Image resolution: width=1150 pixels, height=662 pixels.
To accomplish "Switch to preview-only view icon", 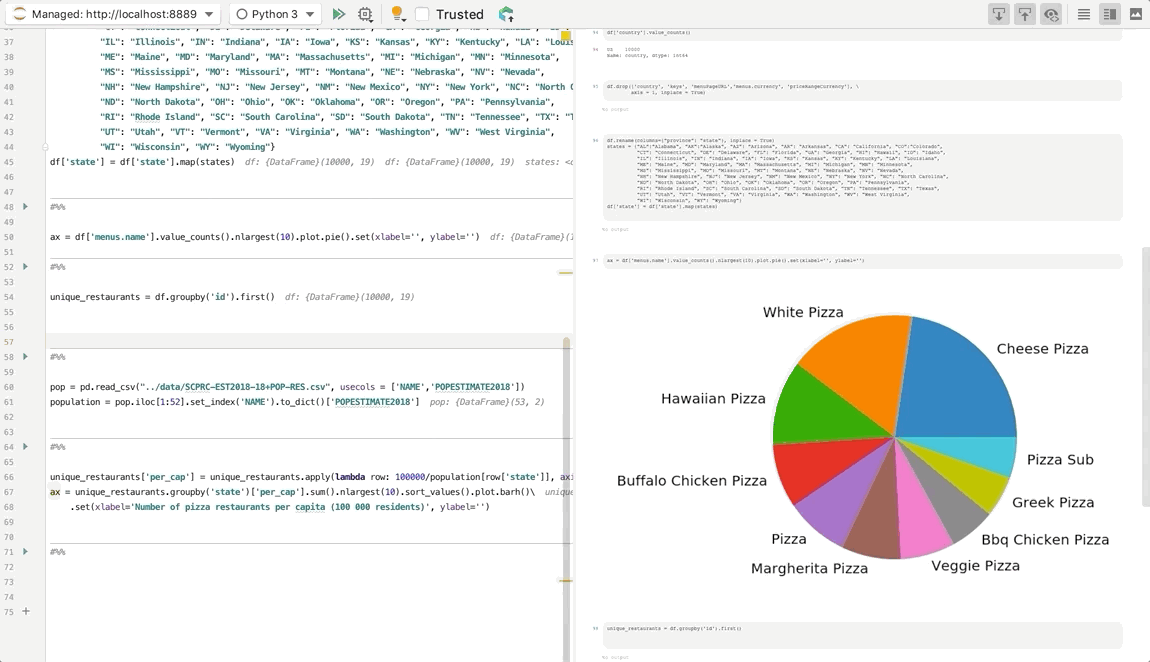I will (1136, 14).
